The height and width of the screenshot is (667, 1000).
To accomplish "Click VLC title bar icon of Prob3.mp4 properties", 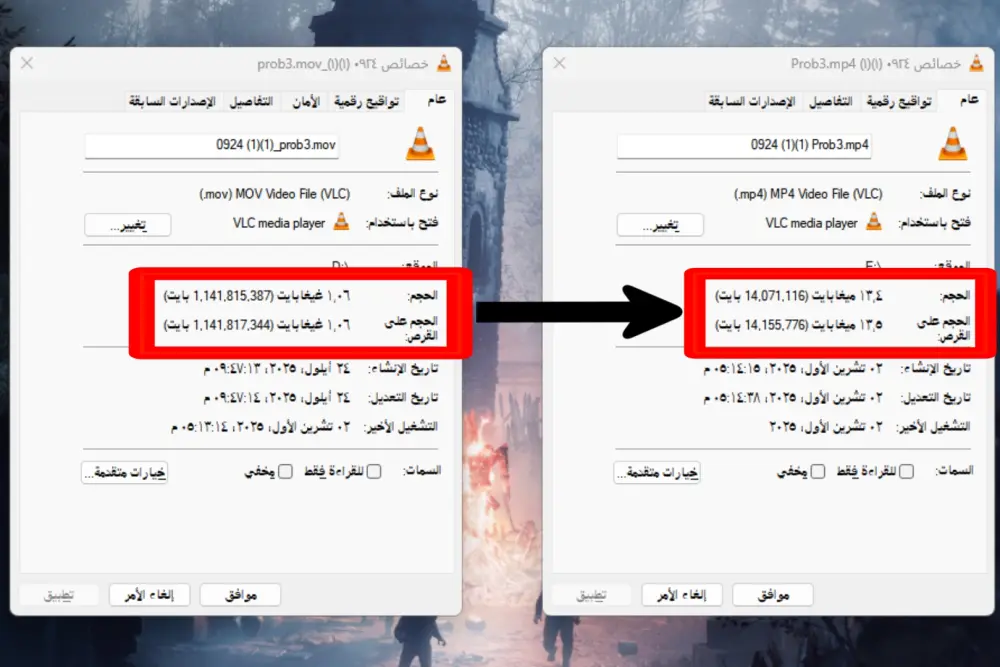I will pos(976,64).
